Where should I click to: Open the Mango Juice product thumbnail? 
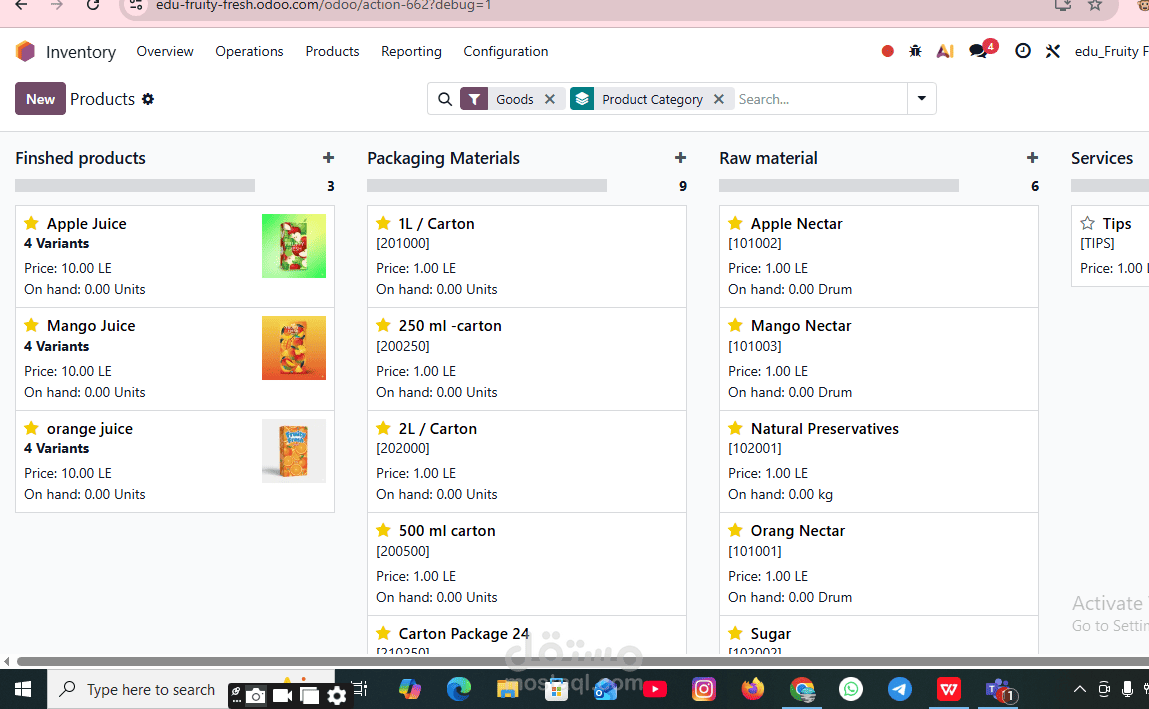(x=294, y=348)
